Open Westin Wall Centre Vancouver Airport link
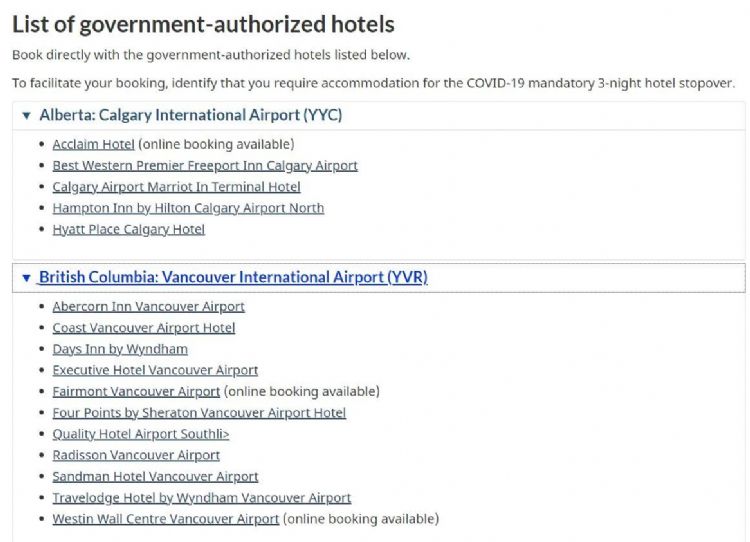 165,519
